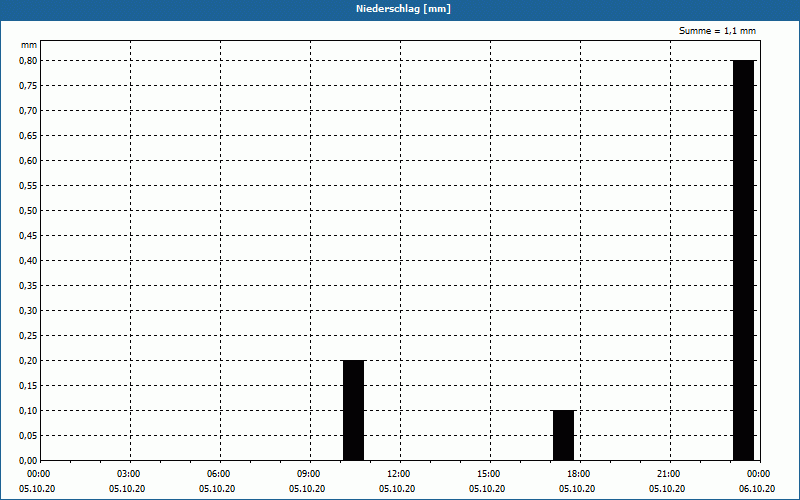Click the 0,20 mm precipitation bar
This screenshot has height=500, width=800.
tap(354, 410)
